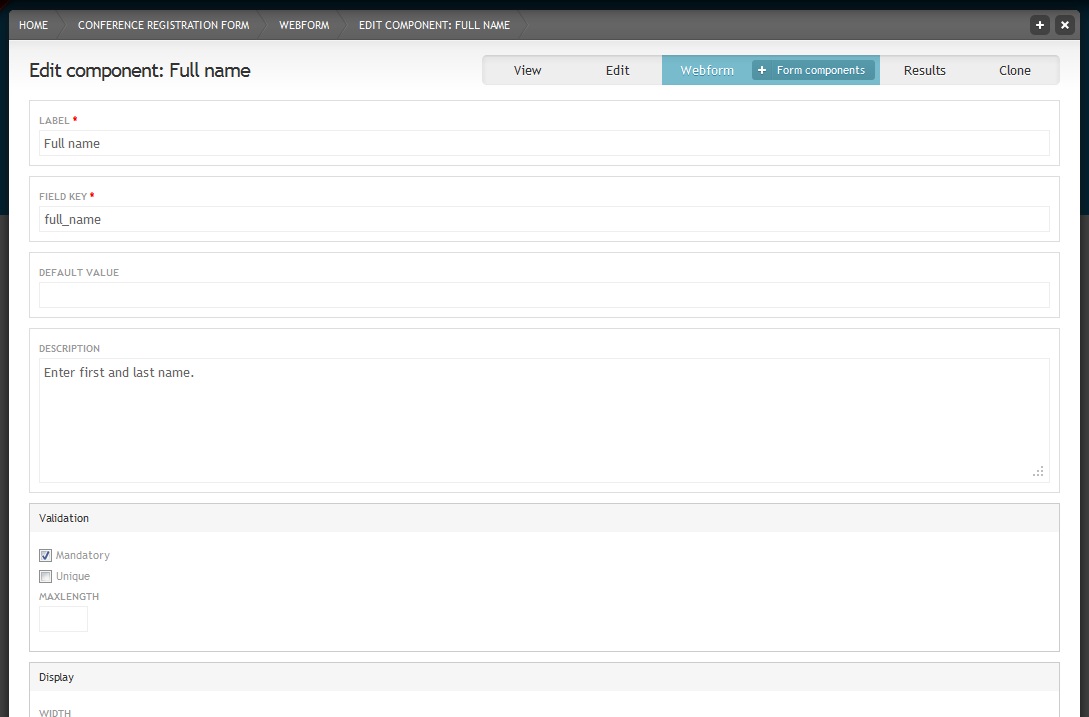Switch to the Edit tab

point(617,70)
